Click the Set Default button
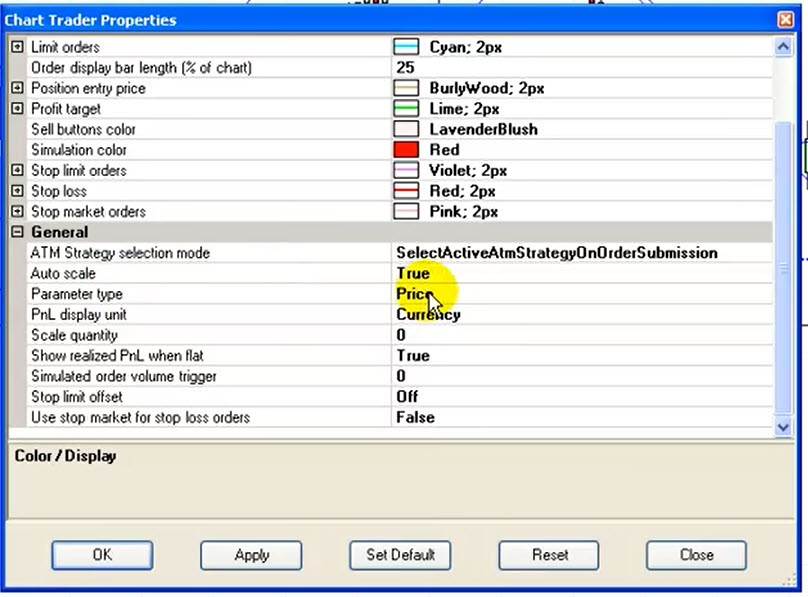 [400, 555]
